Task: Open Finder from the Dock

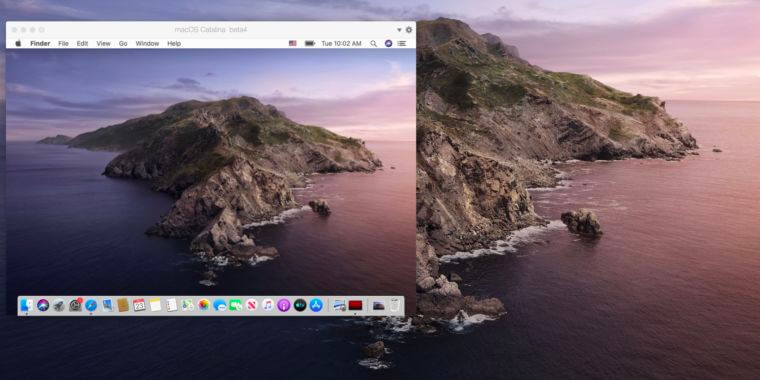Action: 27,305
